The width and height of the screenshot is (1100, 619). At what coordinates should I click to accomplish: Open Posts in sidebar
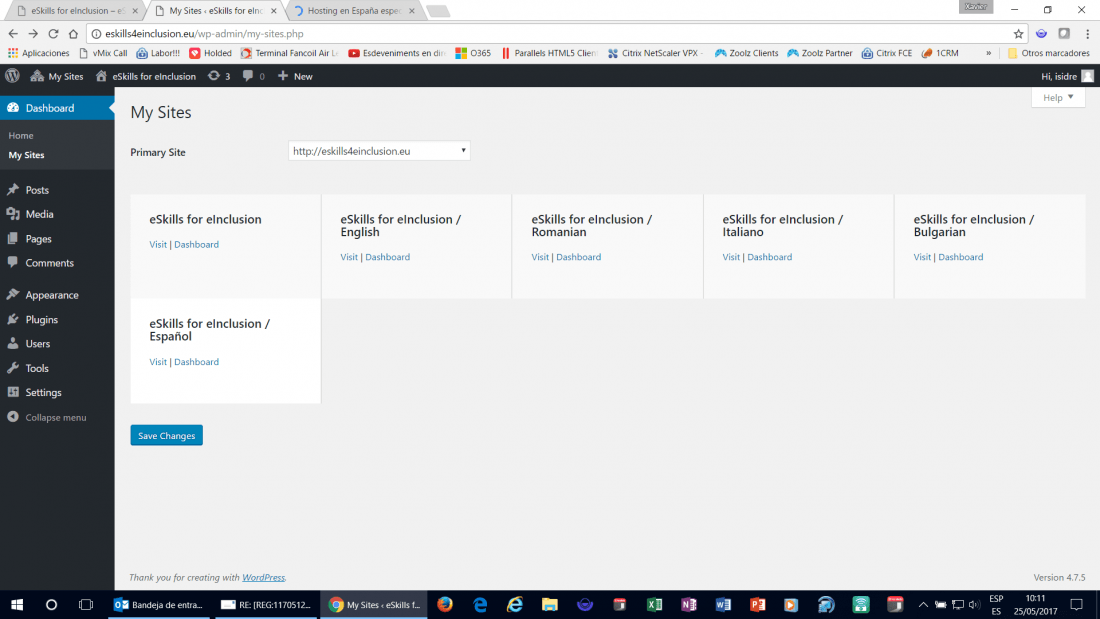pyautogui.click(x=57, y=190)
